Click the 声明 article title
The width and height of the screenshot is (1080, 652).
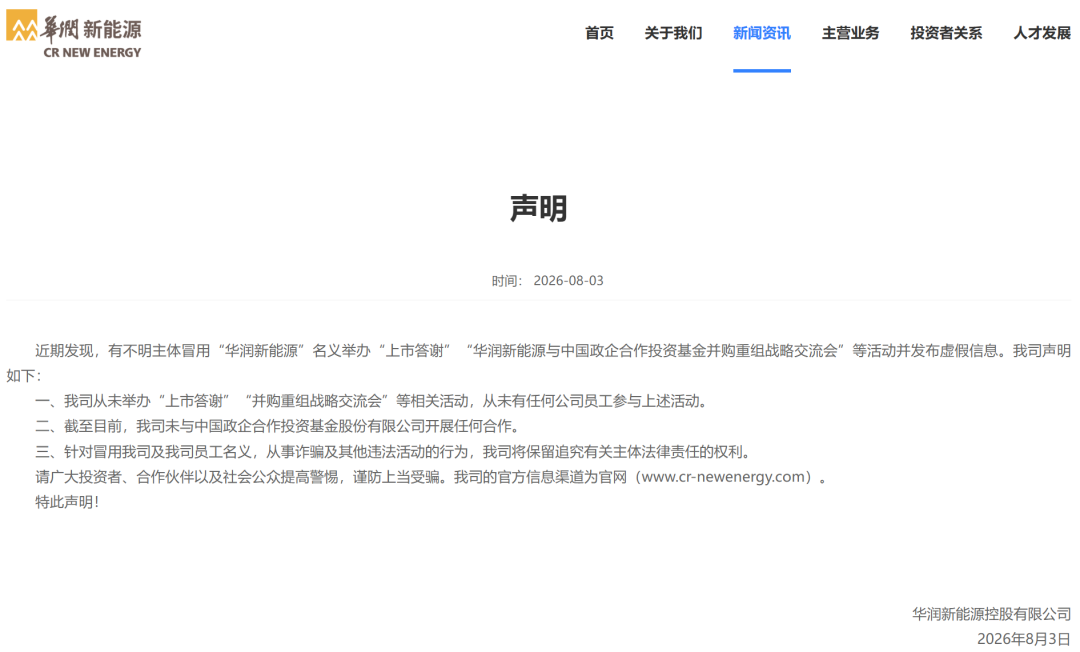[x=539, y=208]
